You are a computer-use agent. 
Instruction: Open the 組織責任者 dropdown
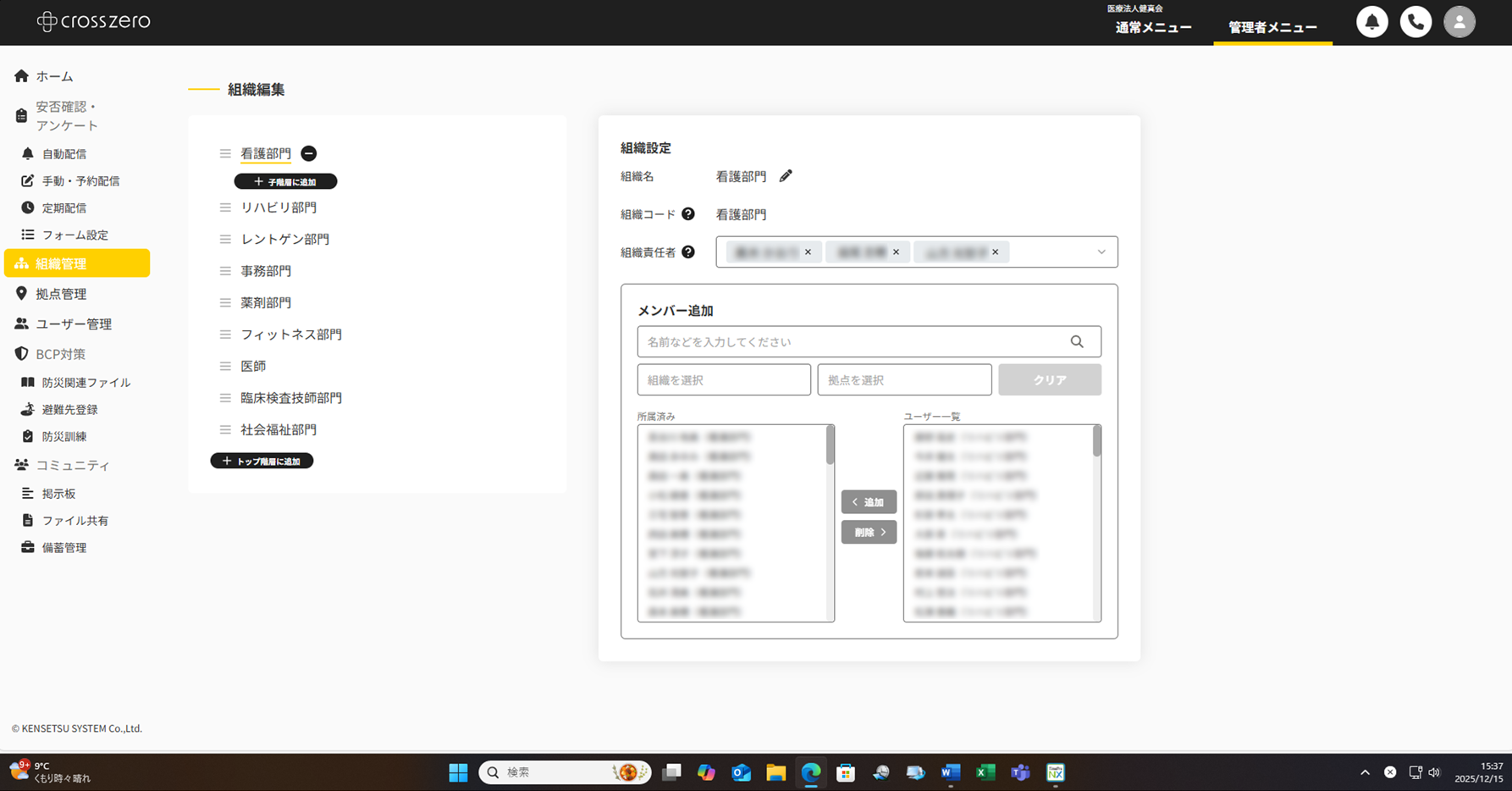(1101, 252)
